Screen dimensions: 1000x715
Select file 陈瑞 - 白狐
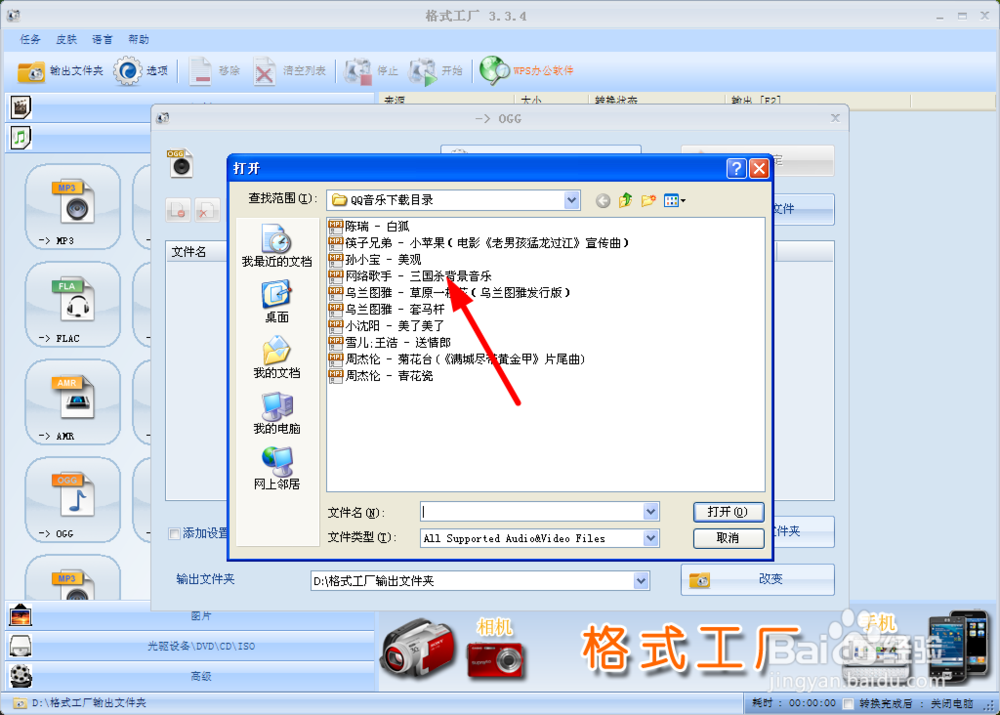click(369, 226)
